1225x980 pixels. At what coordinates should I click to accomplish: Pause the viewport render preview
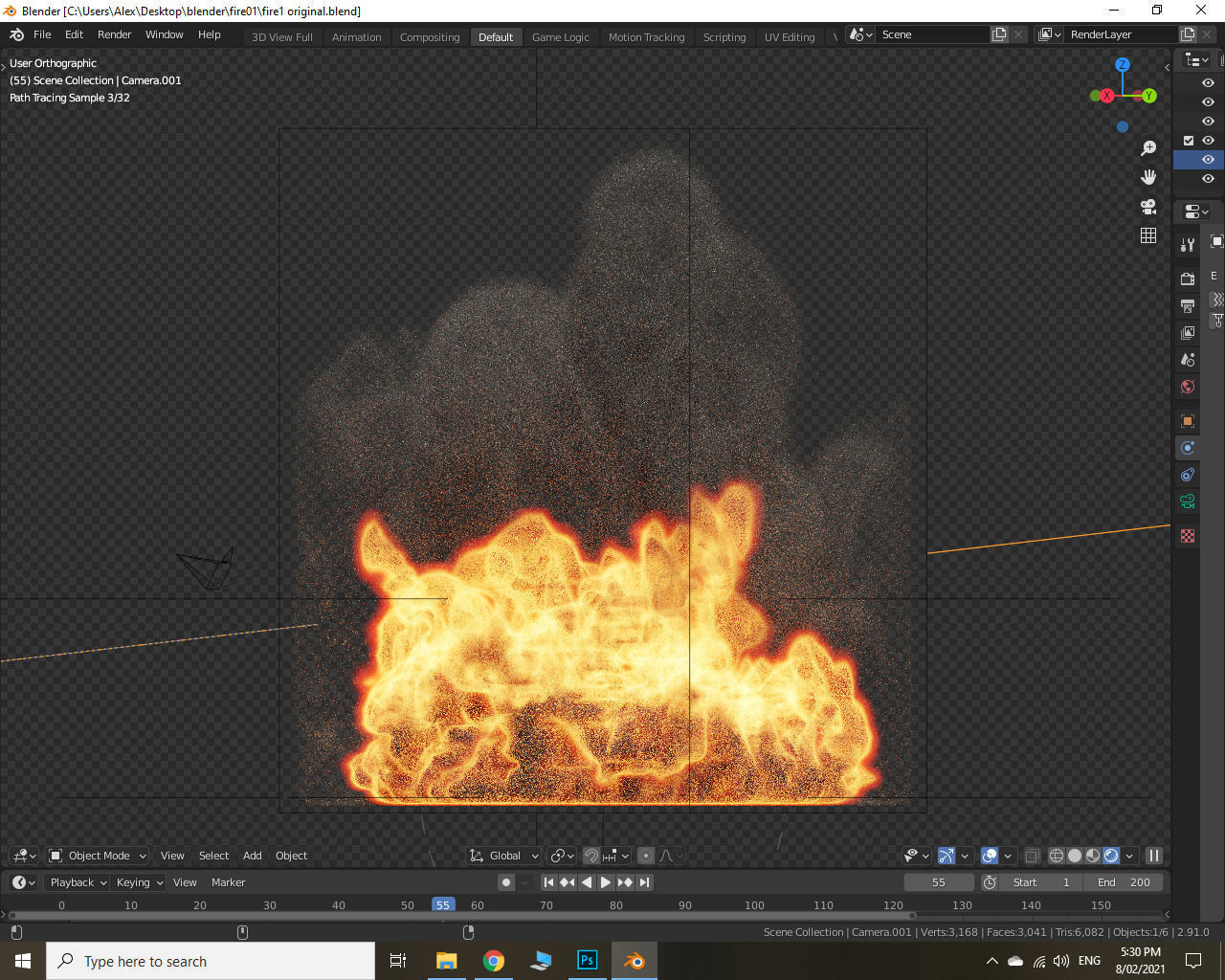coord(1154,856)
